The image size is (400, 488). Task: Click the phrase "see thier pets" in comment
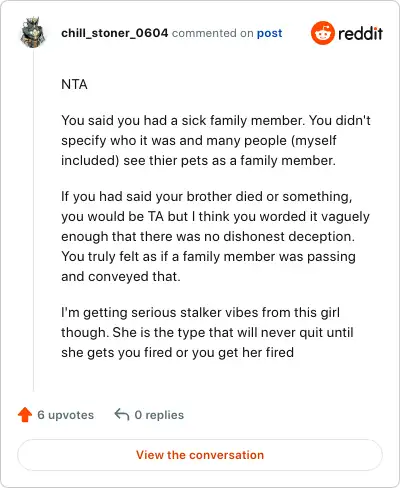pos(166,161)
